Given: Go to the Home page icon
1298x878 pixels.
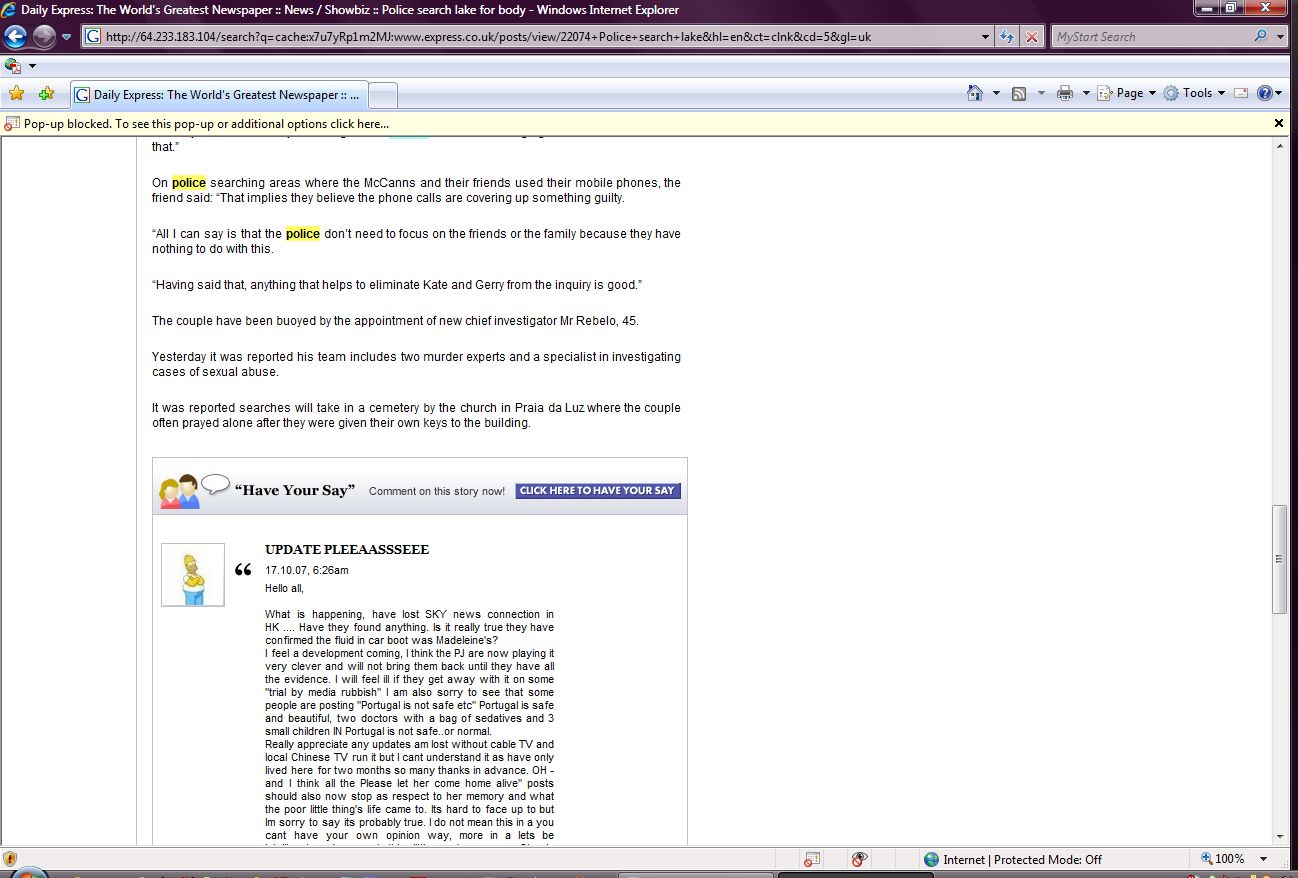Looking at the screenshot, I should coord(975,93).
